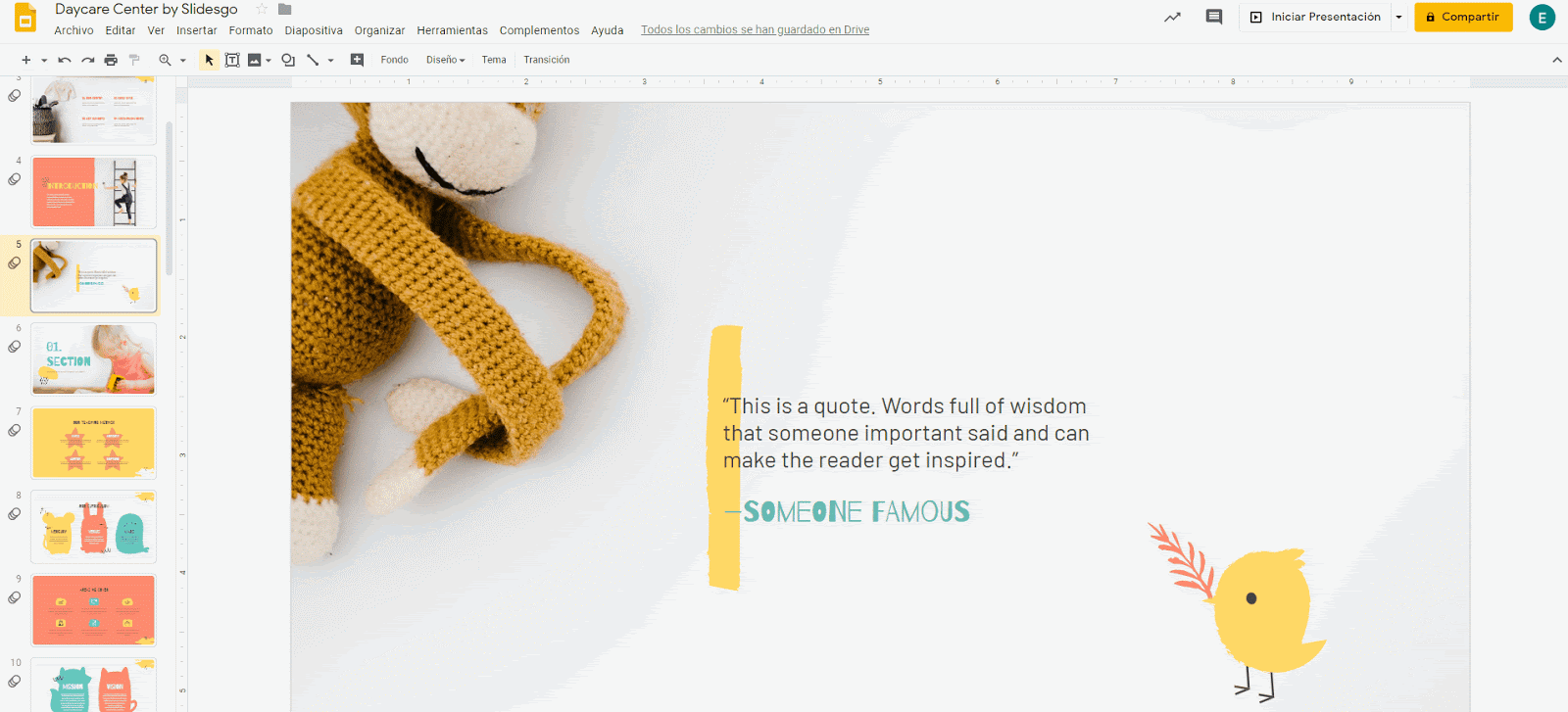
Task: Open the Herramientas menu
Action: coord(452,30)
